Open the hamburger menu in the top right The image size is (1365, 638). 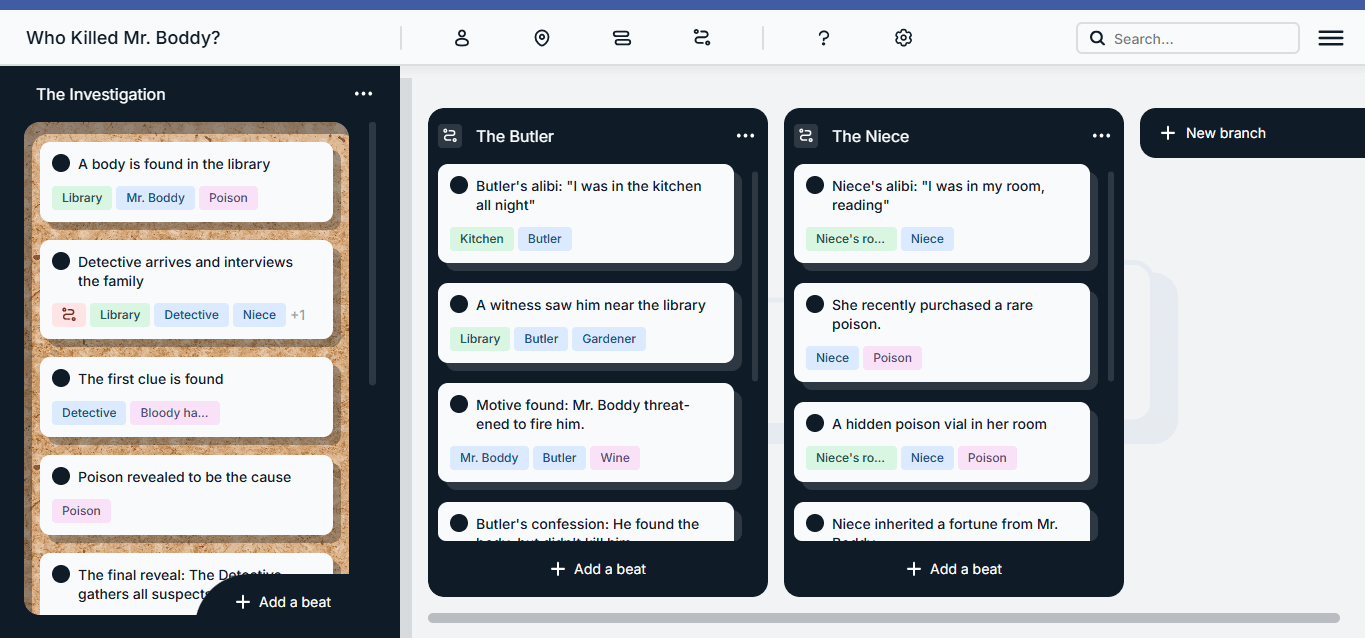pyautogui.click(x=1330, y=38)
